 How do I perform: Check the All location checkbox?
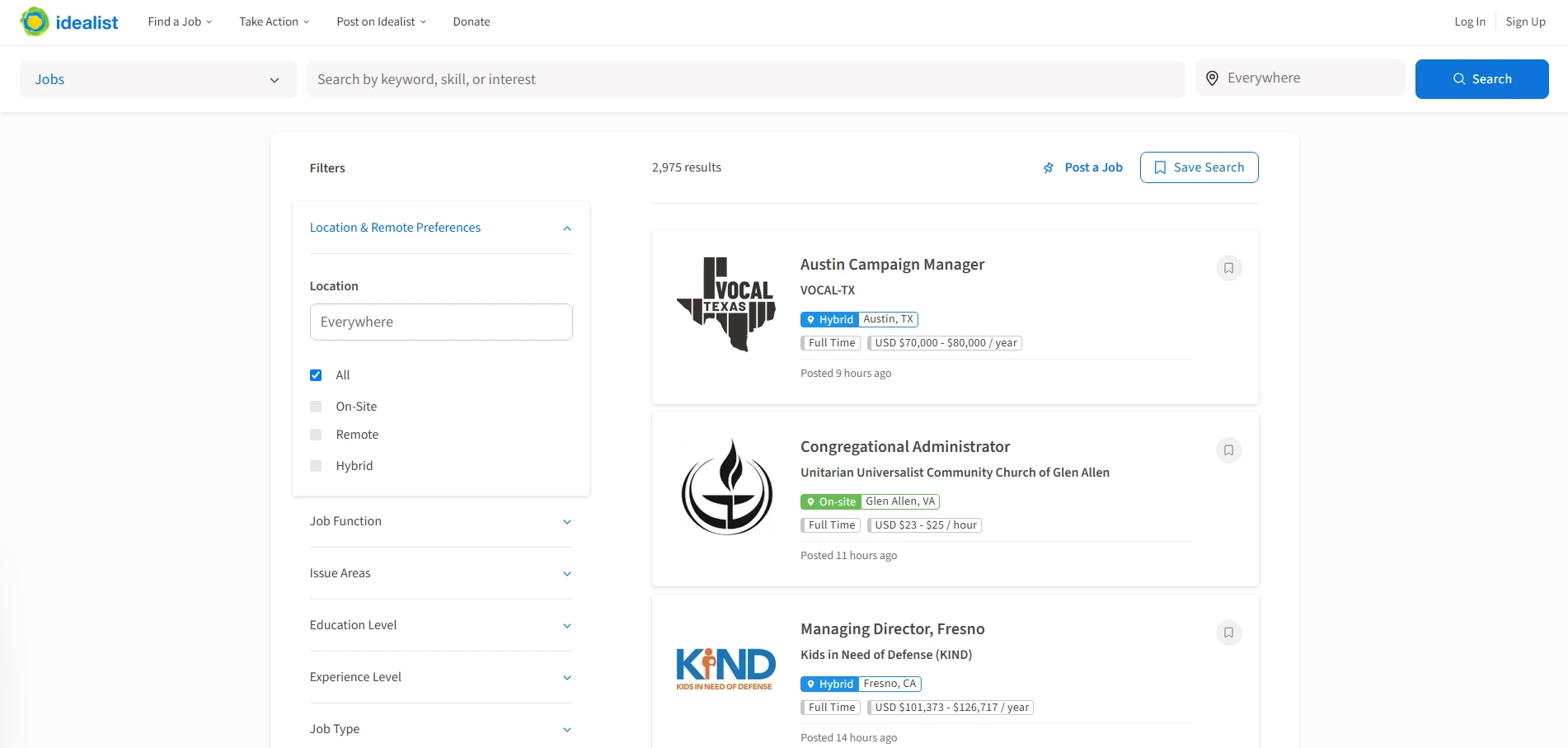tap(316, 375)
